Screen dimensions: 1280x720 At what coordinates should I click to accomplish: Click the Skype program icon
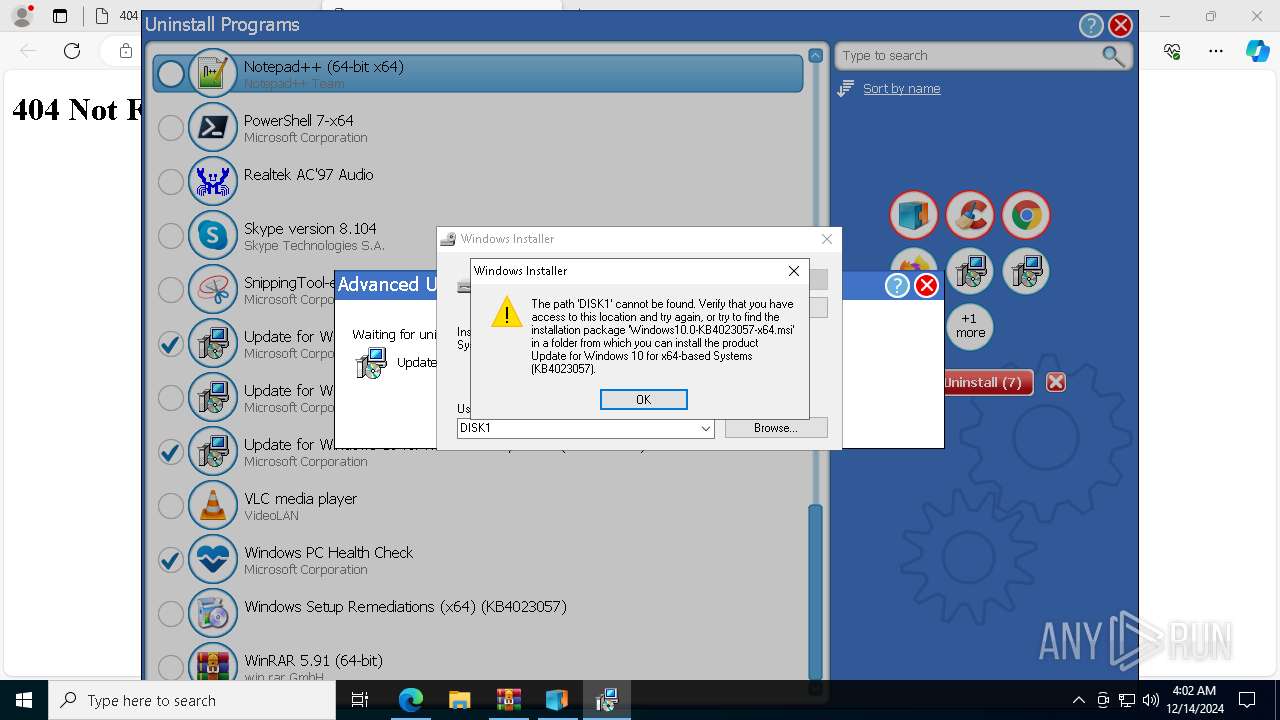213,235
